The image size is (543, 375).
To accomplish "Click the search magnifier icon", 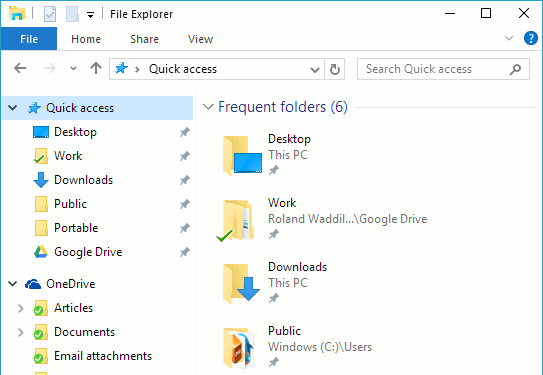I will pyautogui.click(x=515, y=69).
